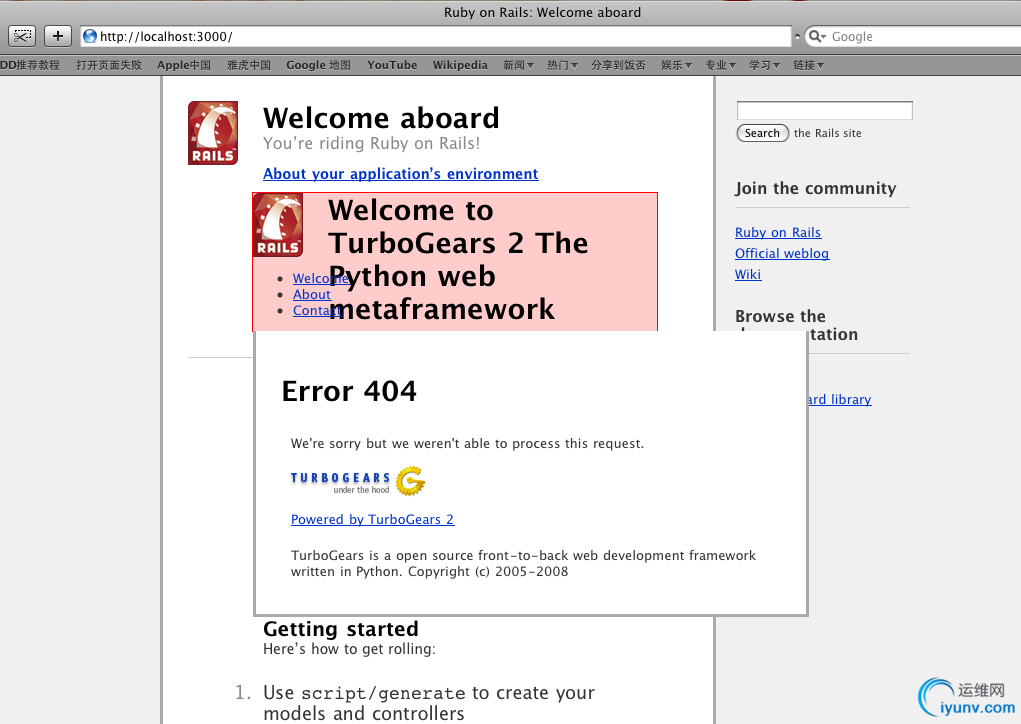The width and height of the screenshot is (1021, 724).
Task: Click the Rails logo beside Welcome aboard
Action: 213,133
